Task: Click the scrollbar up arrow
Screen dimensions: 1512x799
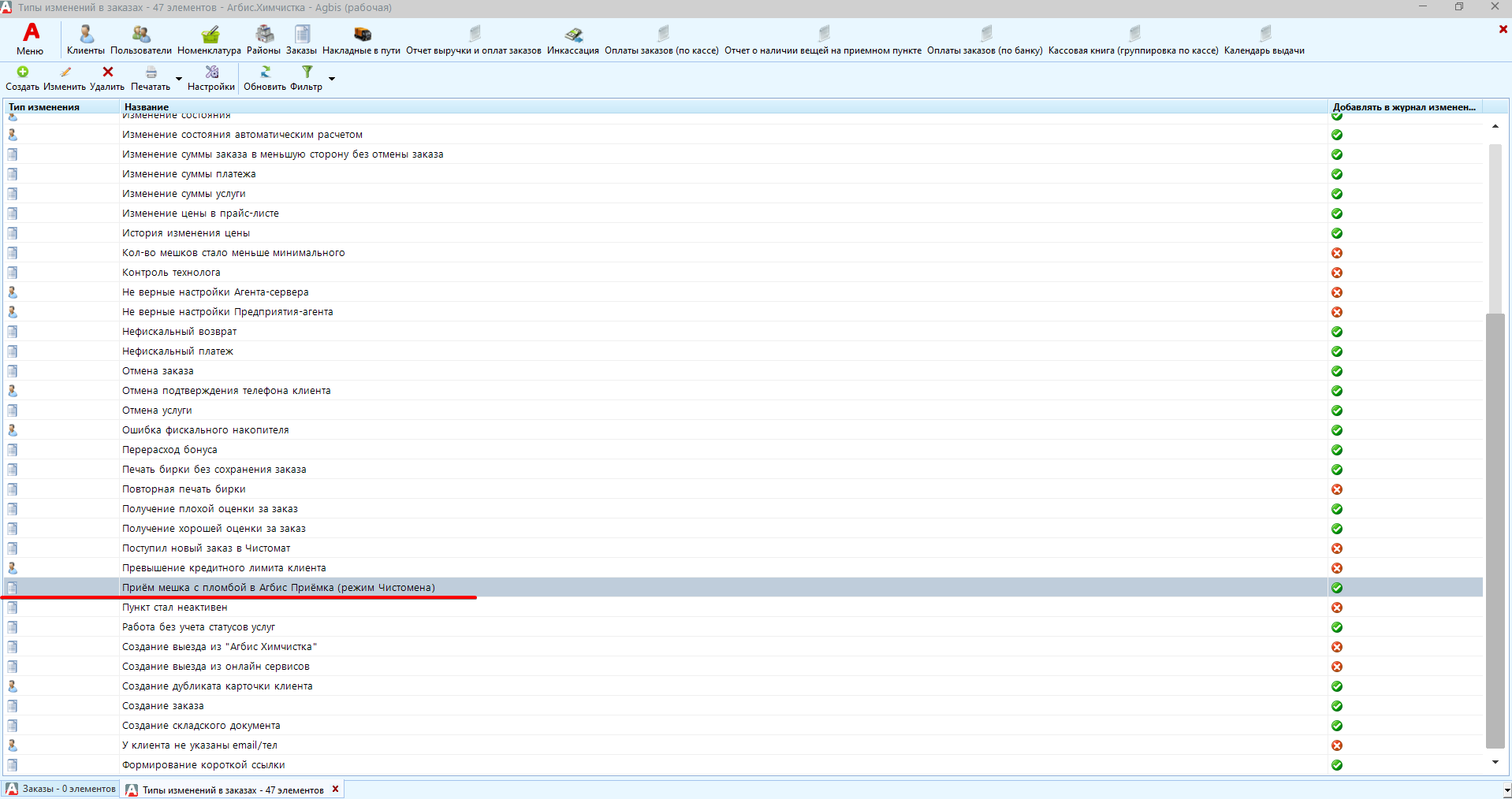Action: (1495, 126)
